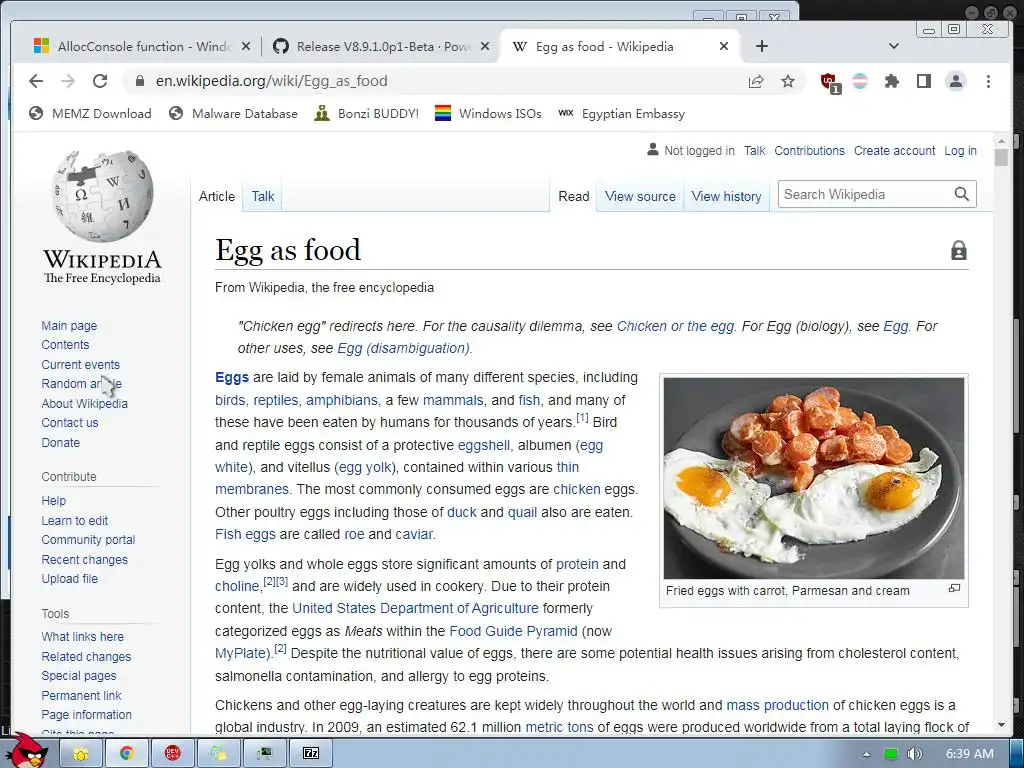
Task: Open a new tab with the plus button
Action: pos(761,46)
